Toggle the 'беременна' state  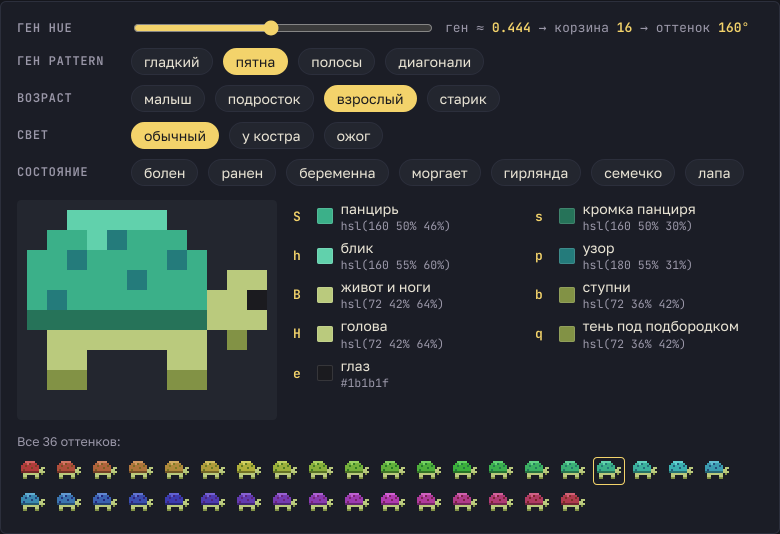[337, 173]
